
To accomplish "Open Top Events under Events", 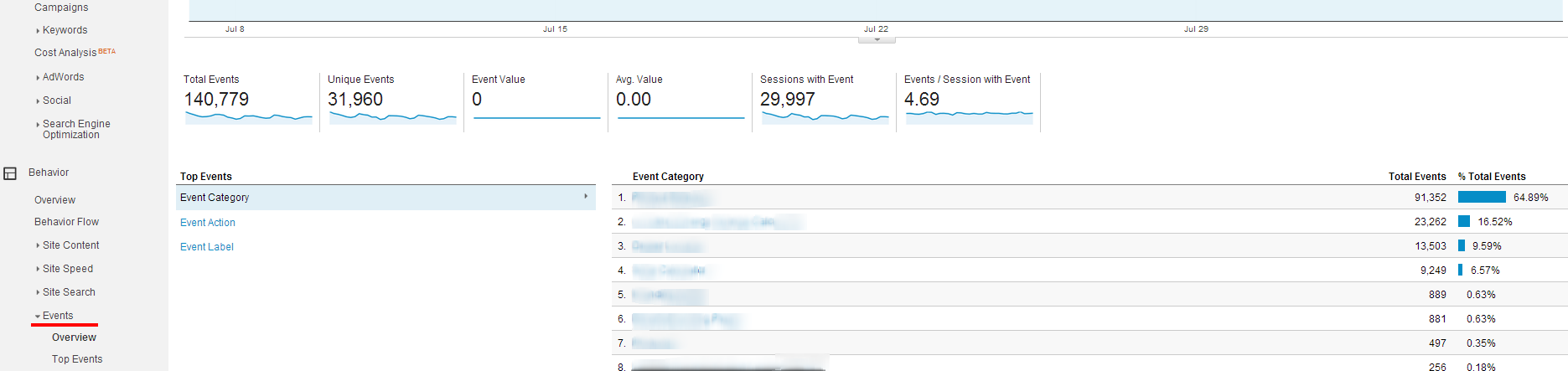I will click(77, 359).
